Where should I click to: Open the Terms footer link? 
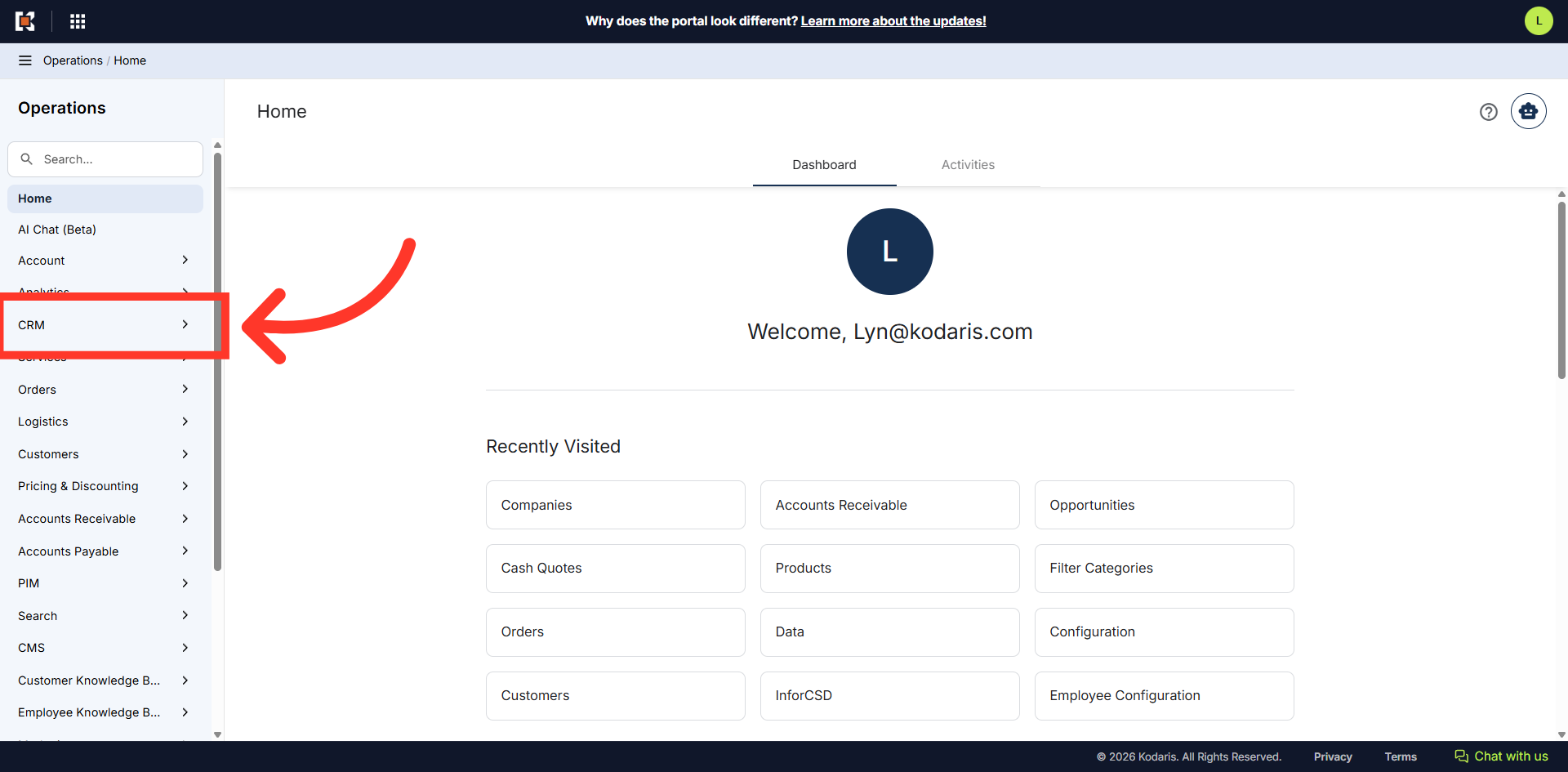coord(1401,757)
